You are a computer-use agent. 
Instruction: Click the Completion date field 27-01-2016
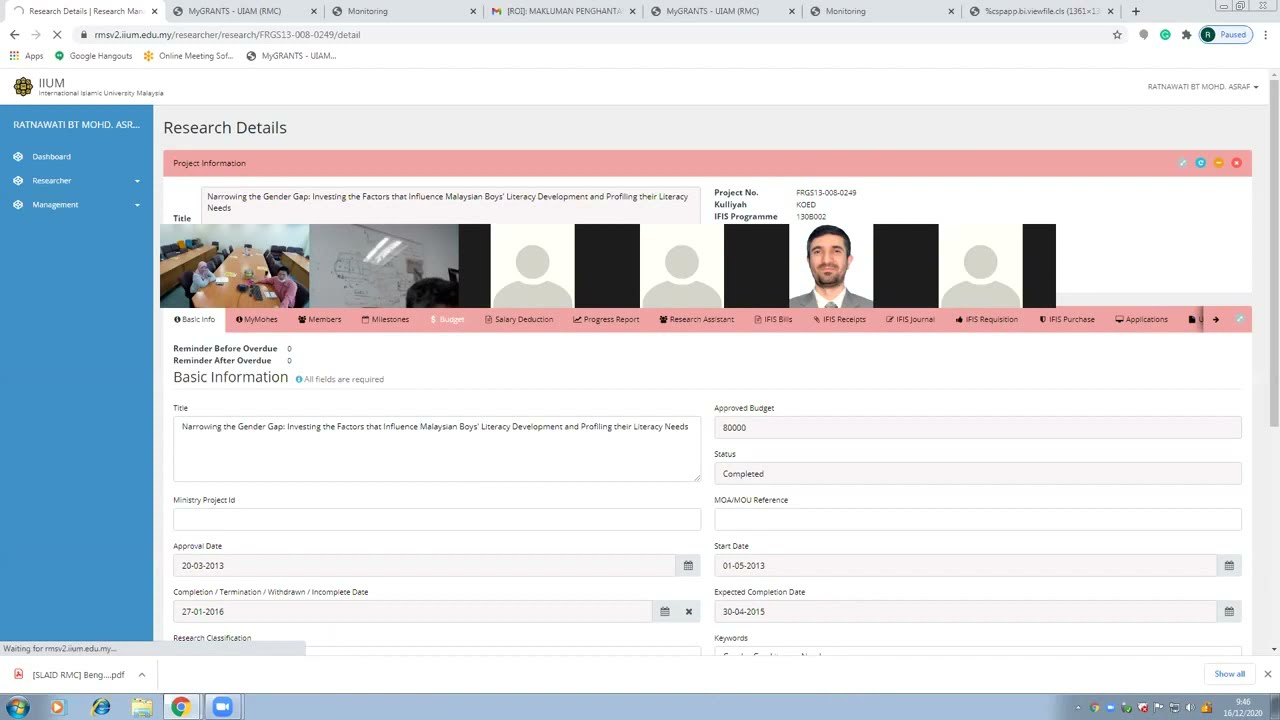point(412,612)
